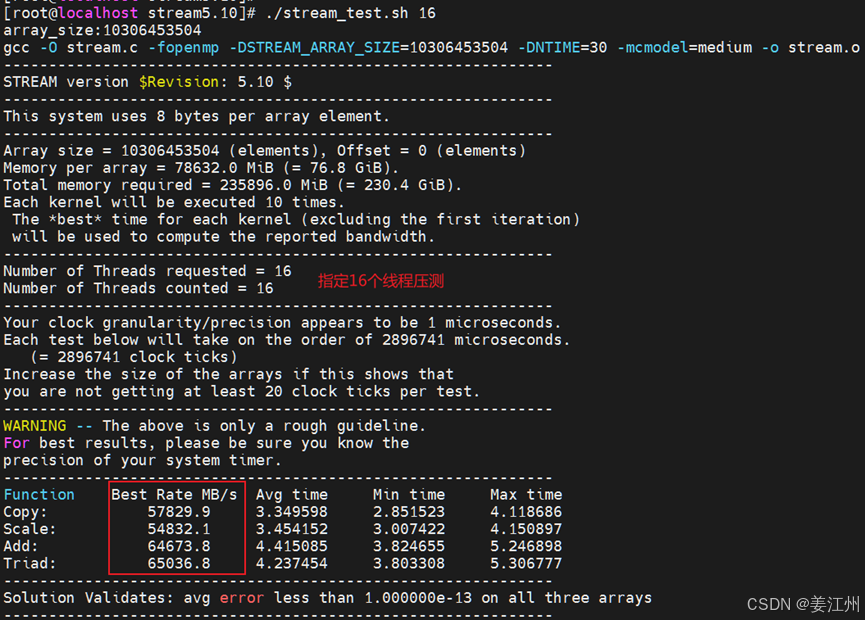Click Copy max time 4.118686
The height and width of the screenshot is (620, 865).
pyautogui.click(x=526, y=512)
